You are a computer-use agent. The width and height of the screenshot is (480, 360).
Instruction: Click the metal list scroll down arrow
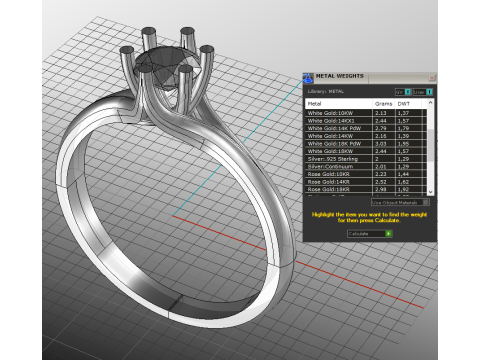431,192
